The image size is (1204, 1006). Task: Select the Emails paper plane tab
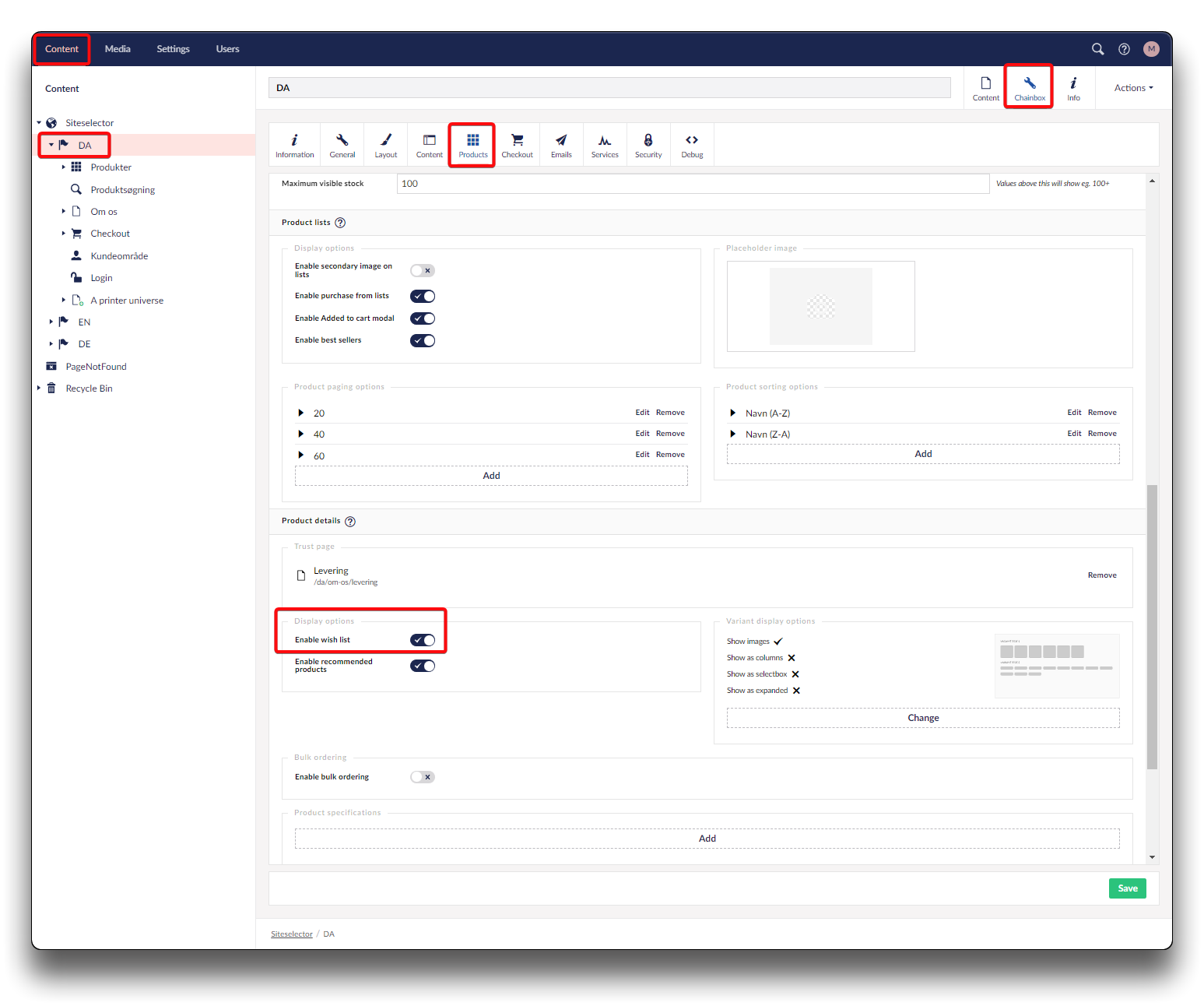pyautogui.click(x=561, y=145)
